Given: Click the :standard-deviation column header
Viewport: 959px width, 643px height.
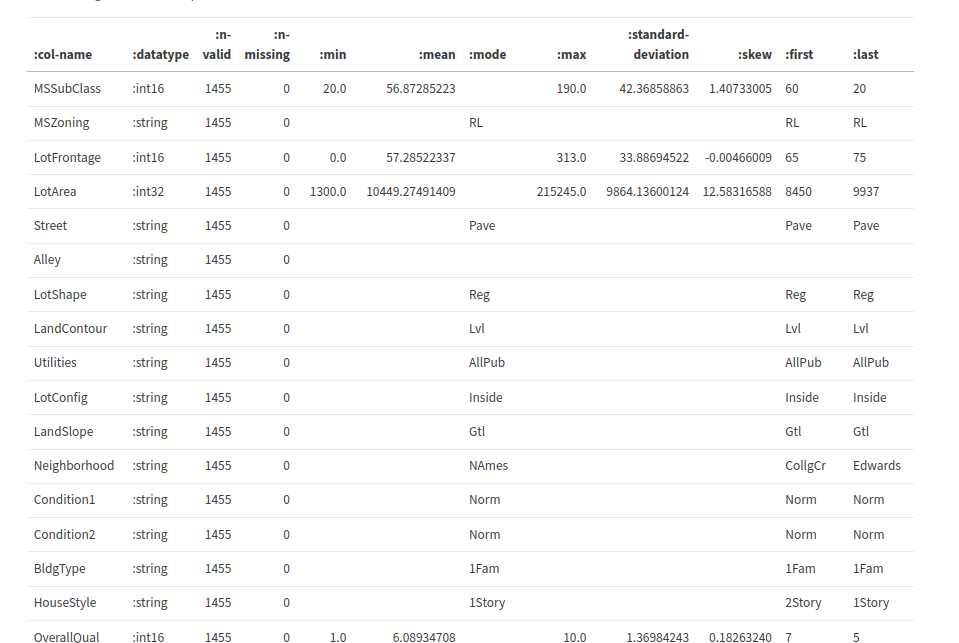Looking at the screenshot, I should coord(658,45).
